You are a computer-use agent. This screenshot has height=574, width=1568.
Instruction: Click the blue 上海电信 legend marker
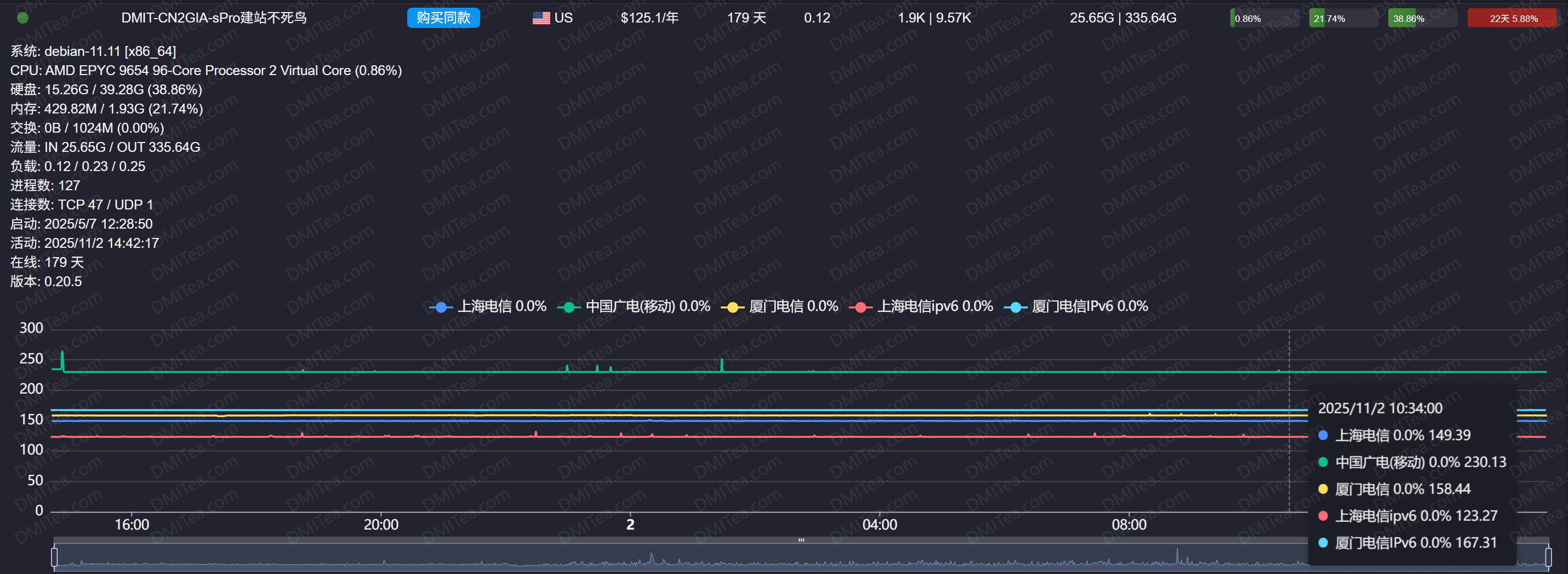pos(441,307)
